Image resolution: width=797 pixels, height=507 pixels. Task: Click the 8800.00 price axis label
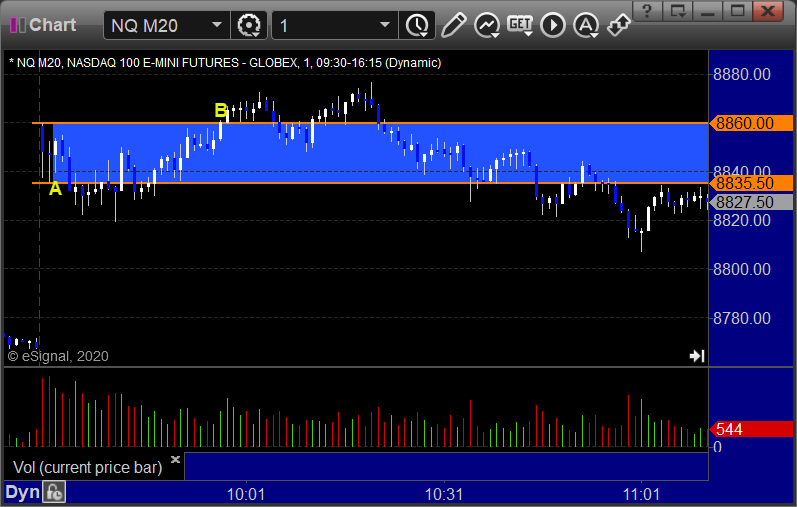[742, 269]
